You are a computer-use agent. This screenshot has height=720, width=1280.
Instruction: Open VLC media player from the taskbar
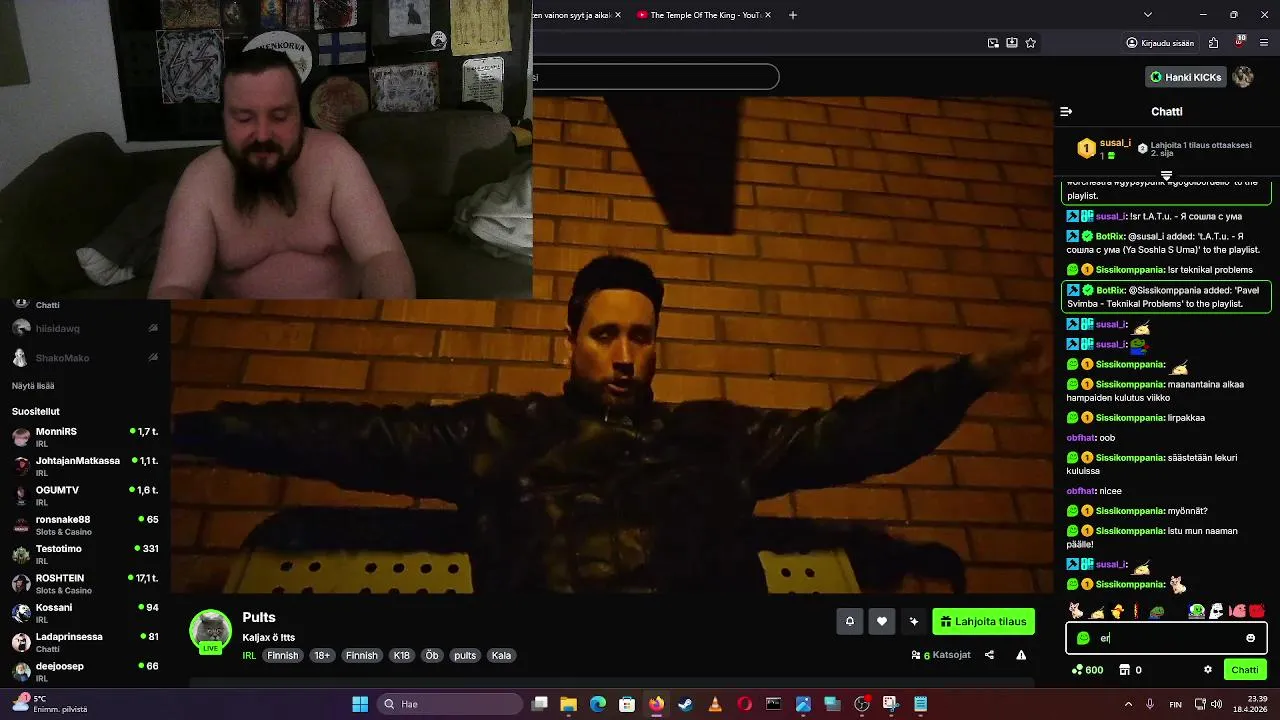click(715, 704)
